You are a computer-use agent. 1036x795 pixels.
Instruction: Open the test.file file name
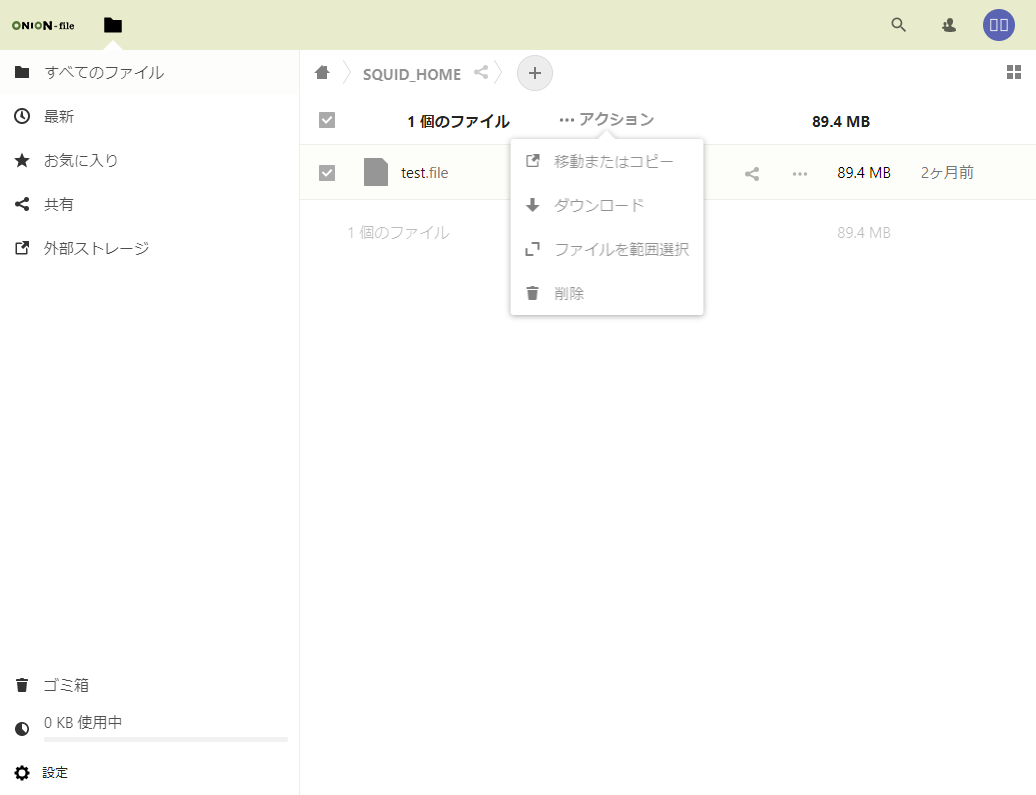click(x=424, y=173)
